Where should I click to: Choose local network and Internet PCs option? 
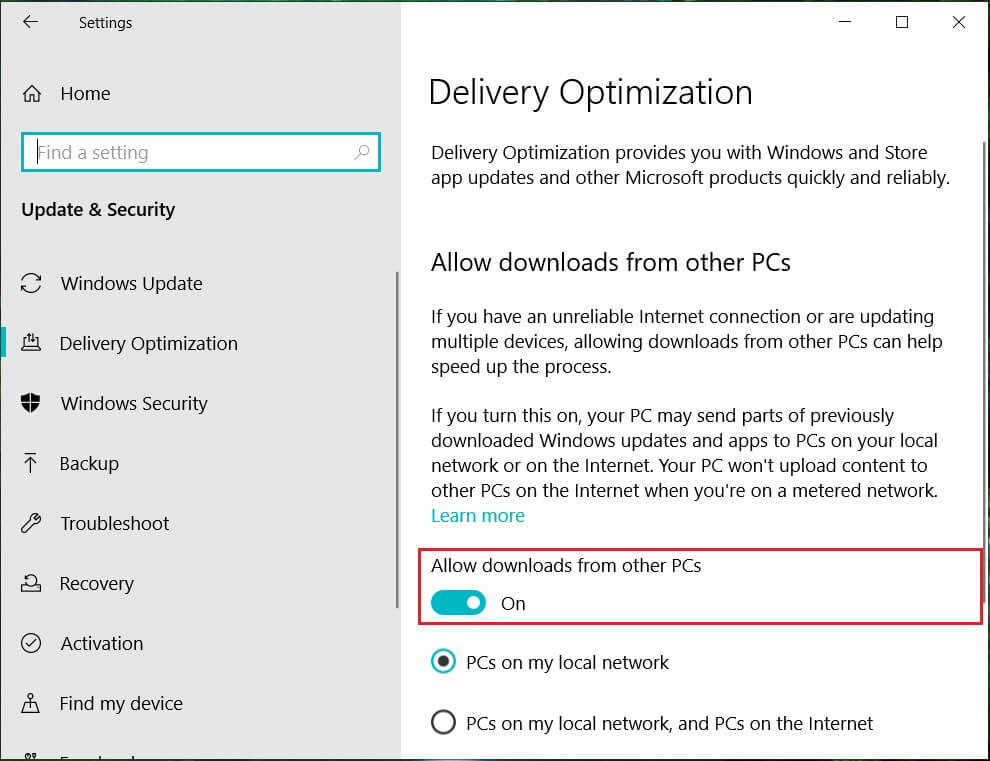442,722
